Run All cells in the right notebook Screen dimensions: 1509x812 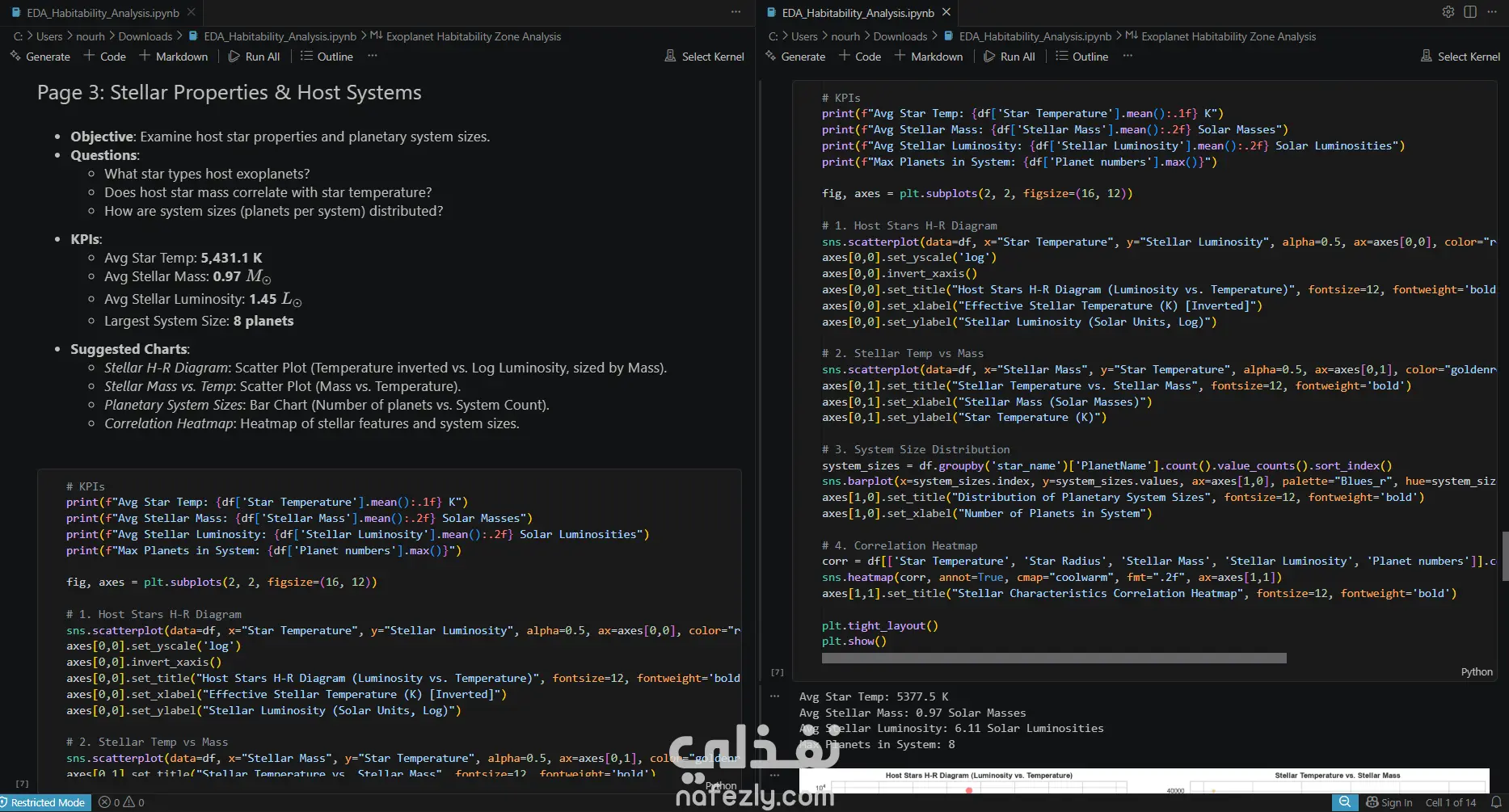coord(1010,57)
